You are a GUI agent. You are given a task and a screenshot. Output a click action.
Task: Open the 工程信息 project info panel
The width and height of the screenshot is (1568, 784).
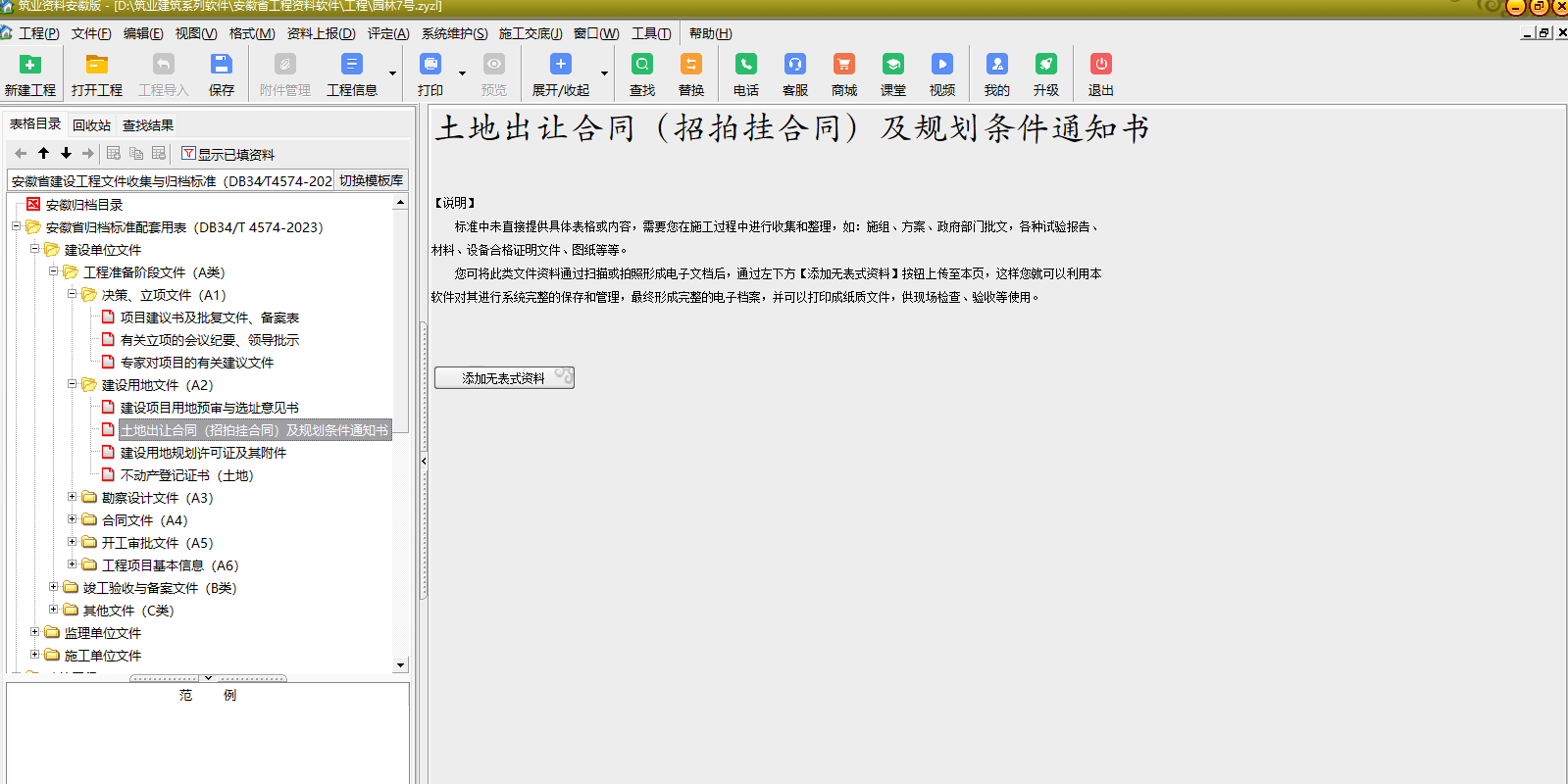pos(351,66)
